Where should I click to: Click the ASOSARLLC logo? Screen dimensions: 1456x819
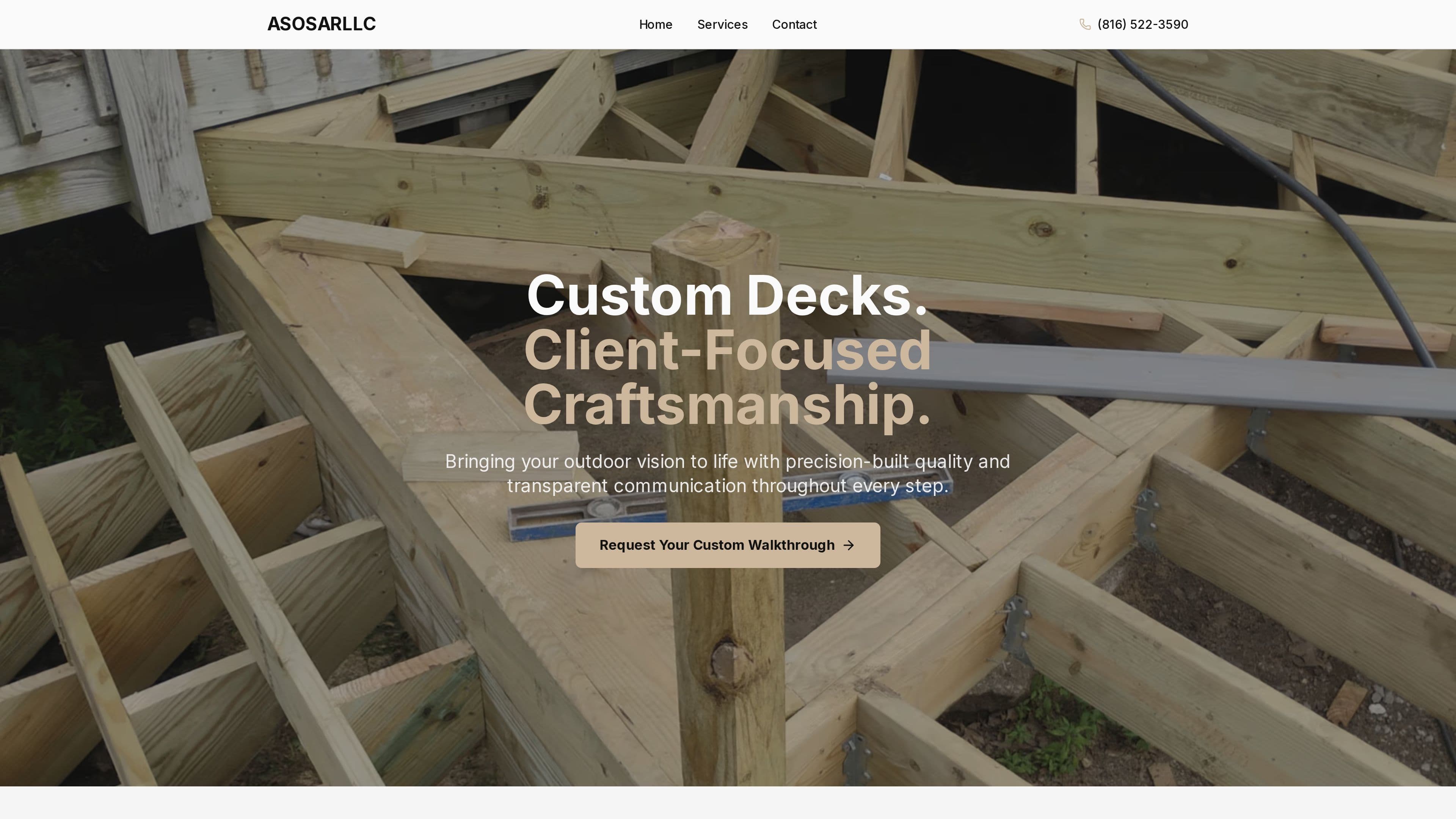tap(321, 24)
